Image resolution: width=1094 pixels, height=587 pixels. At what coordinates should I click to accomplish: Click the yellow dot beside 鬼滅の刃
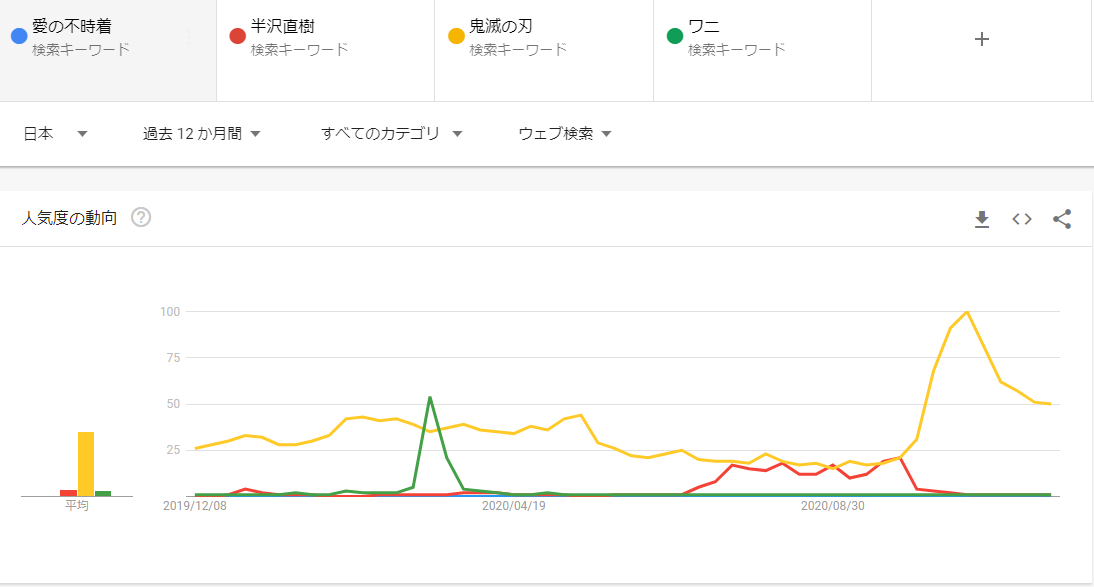click(x=456, y=37)
